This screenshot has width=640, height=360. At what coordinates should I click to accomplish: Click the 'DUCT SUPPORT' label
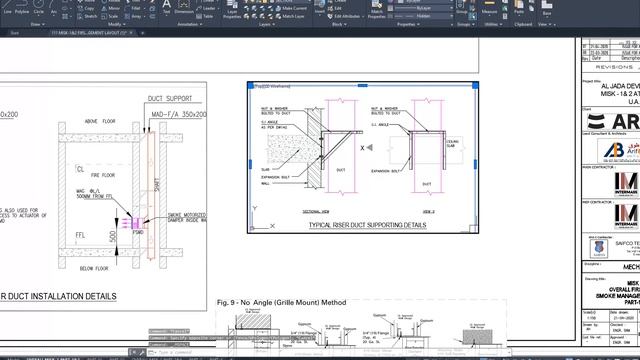pyautogui.click(x=169, y=99)
